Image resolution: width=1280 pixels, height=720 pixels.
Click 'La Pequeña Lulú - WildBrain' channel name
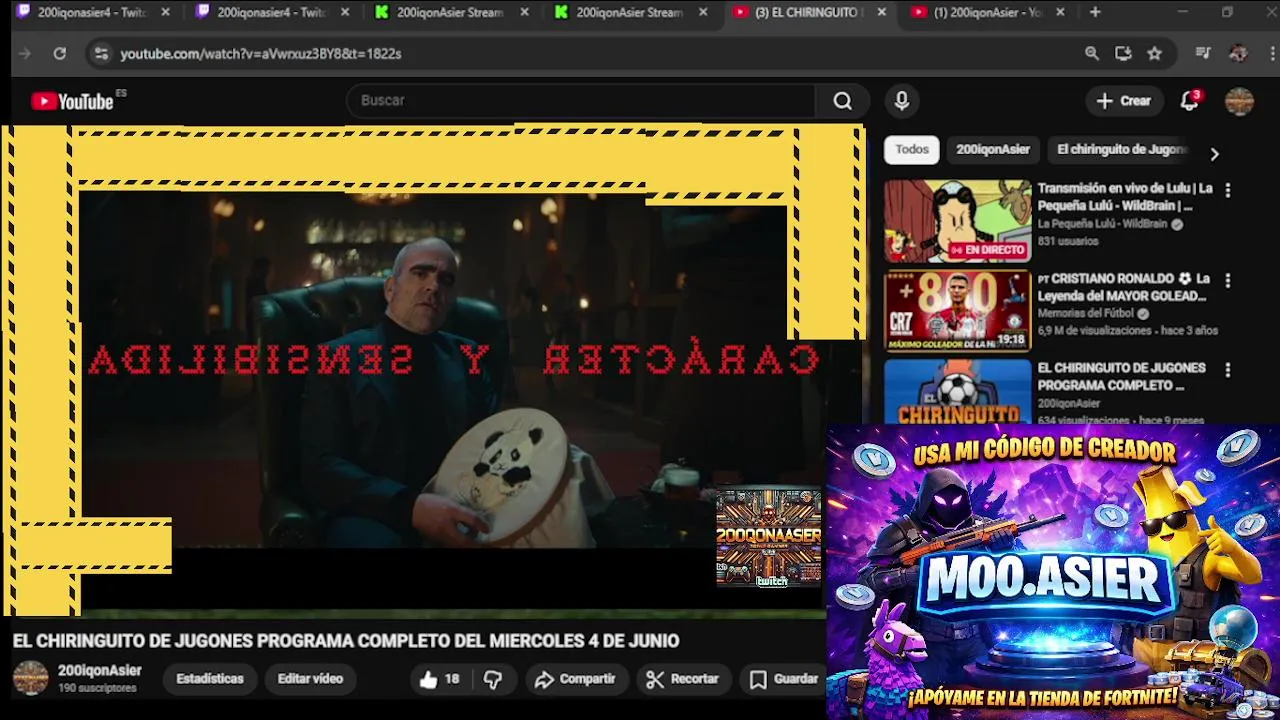click(x=1102, y=225)
